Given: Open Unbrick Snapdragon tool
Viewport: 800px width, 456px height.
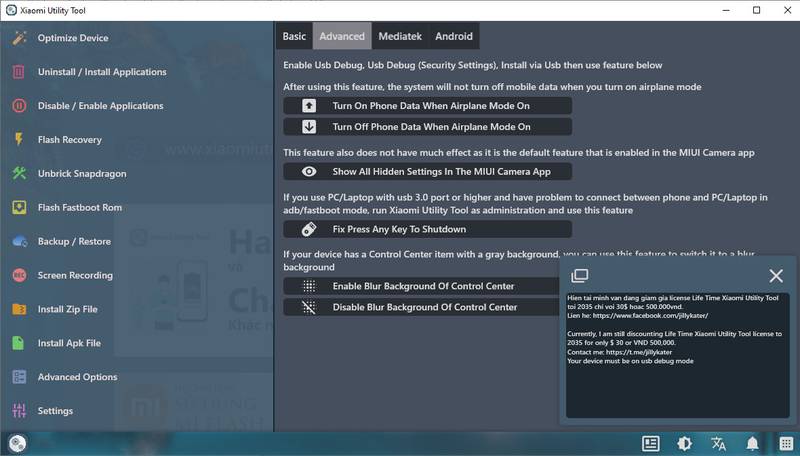Looking at the screenshot, I should pyautogui.click(x=81, y=174).
